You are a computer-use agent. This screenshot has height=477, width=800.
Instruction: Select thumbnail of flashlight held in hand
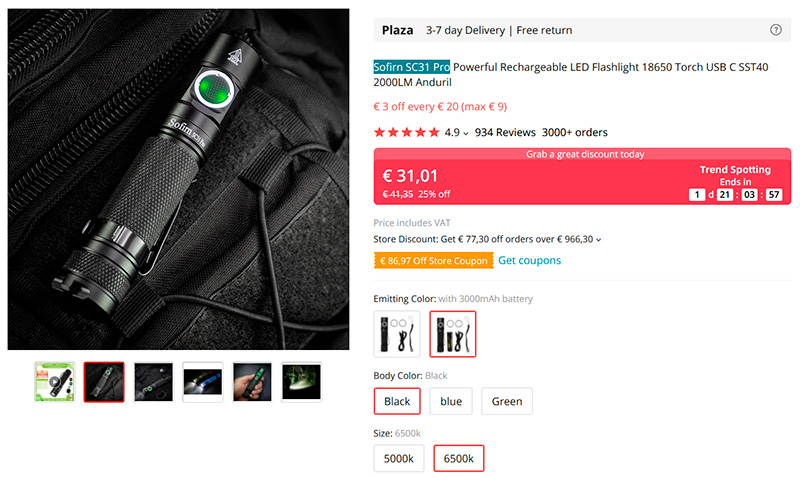252,382
